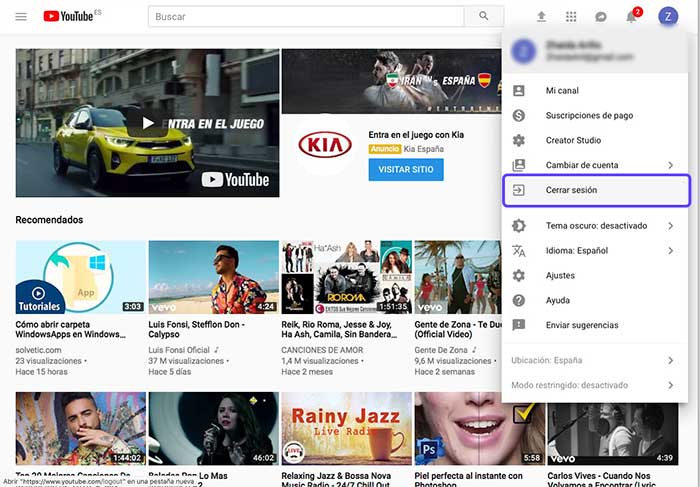Open Ayuda menu entry
The height and width of the screenshot is (487, 700).
click(x=595, y=300)
